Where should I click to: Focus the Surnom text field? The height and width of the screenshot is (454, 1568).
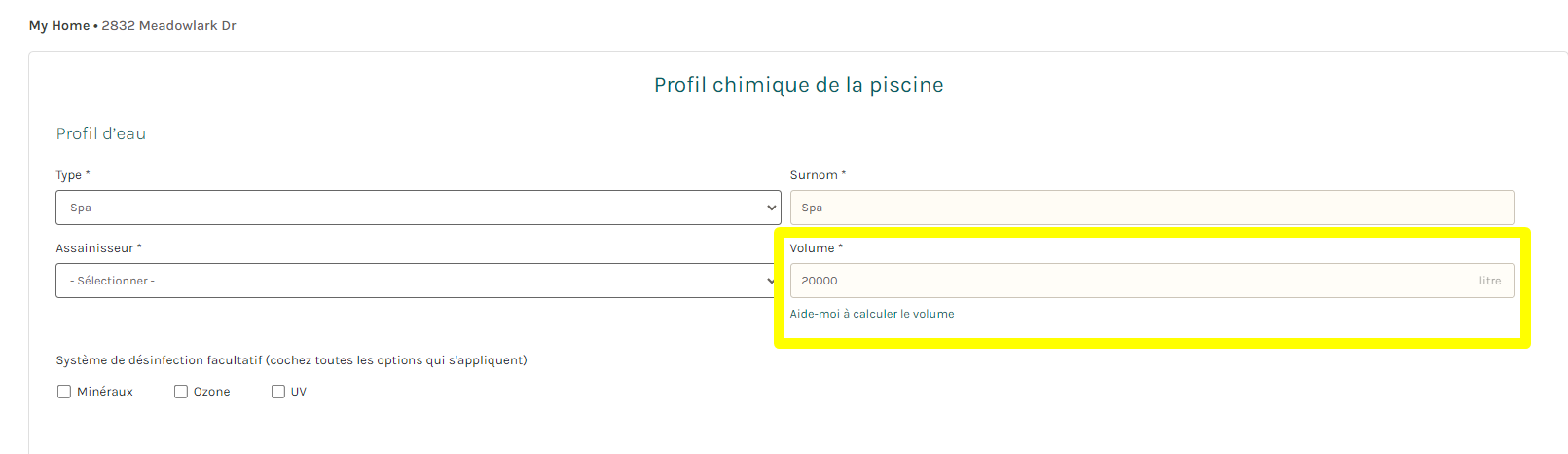1152,208
